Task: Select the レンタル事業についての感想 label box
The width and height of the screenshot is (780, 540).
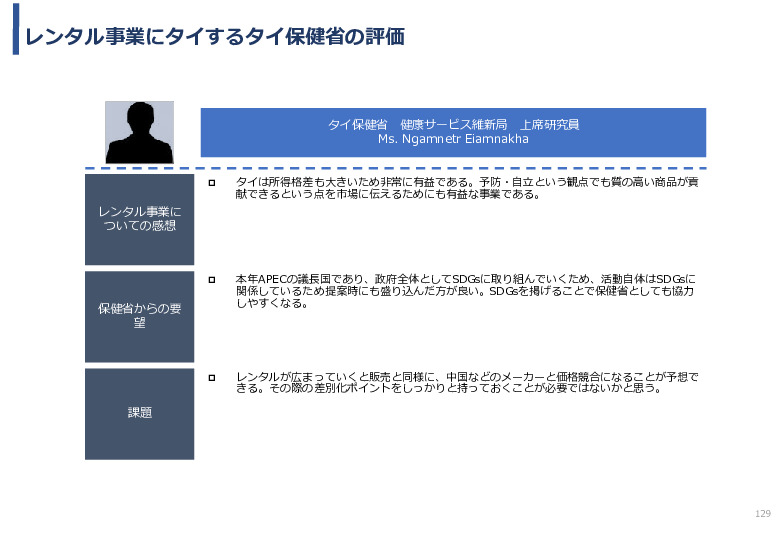Action: [139, 219]
